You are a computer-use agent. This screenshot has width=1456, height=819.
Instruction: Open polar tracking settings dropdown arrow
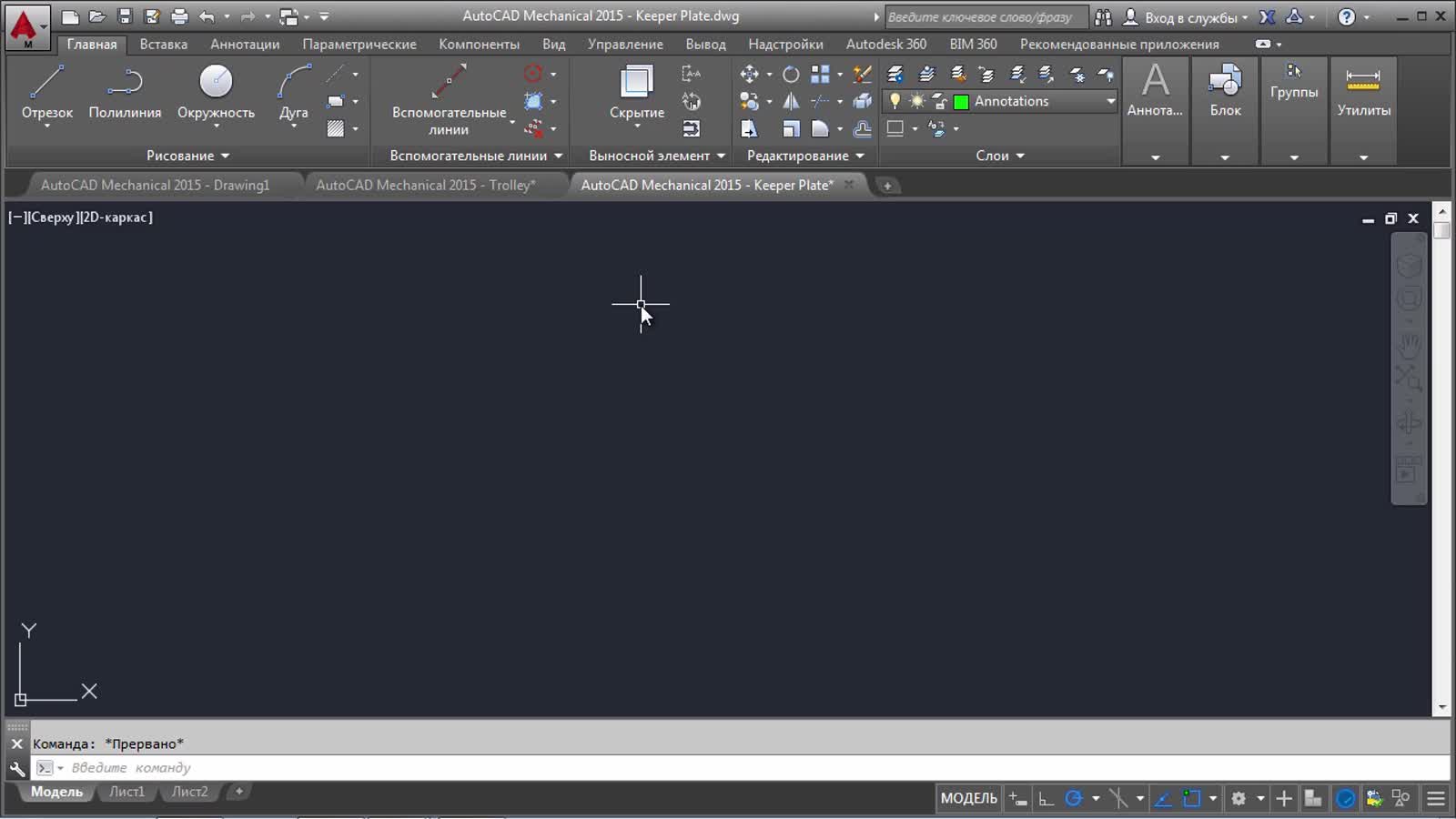1096,799
